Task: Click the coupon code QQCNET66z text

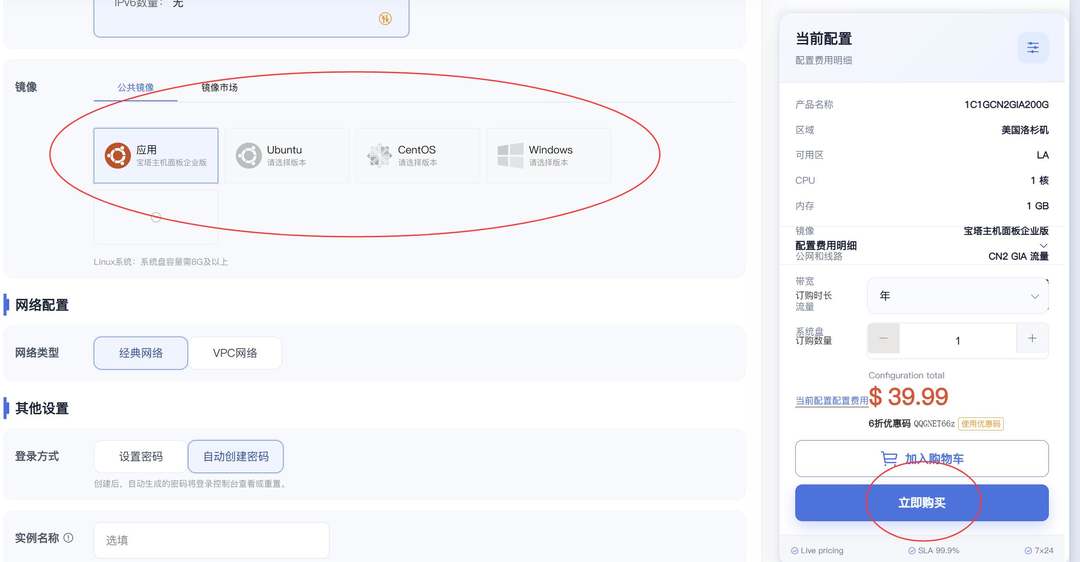Action: 934,424
